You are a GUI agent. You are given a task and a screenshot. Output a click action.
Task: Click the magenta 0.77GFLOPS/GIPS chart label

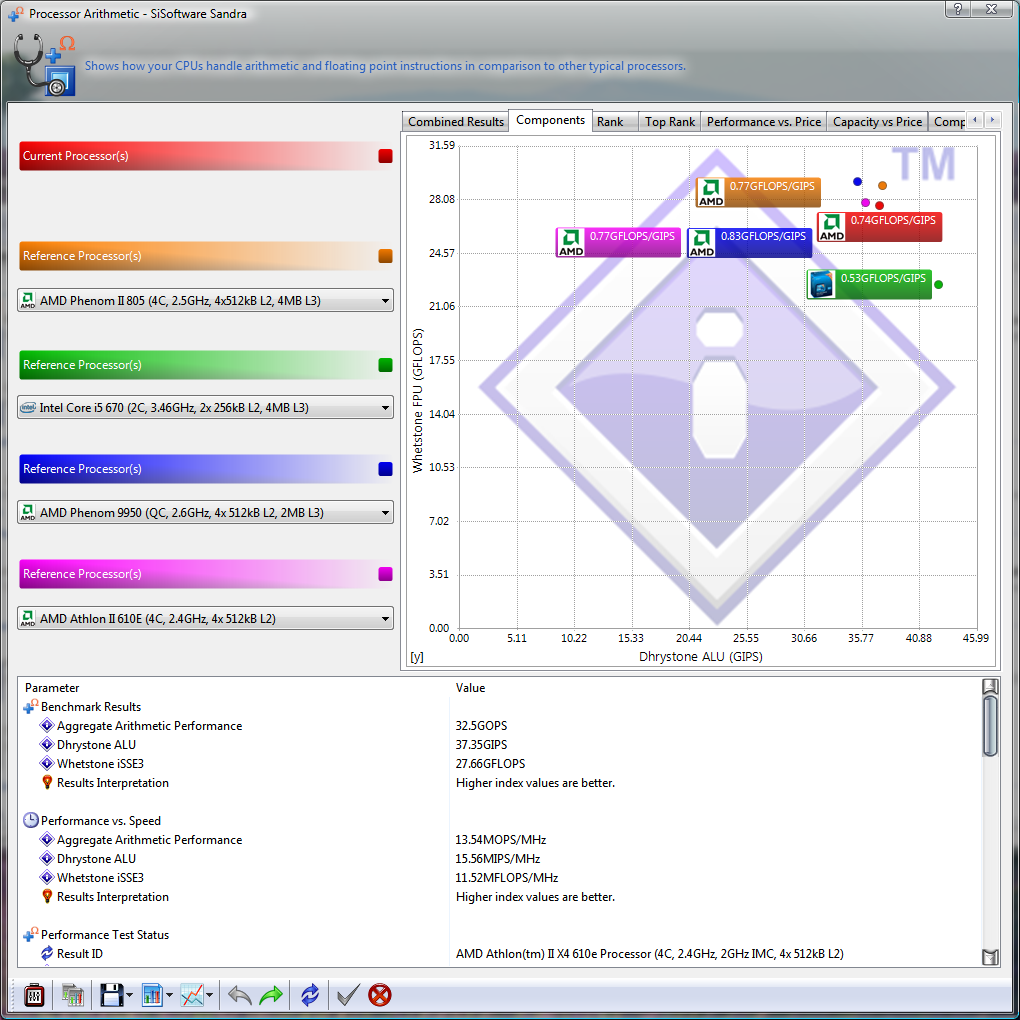(x=618, y=243)
